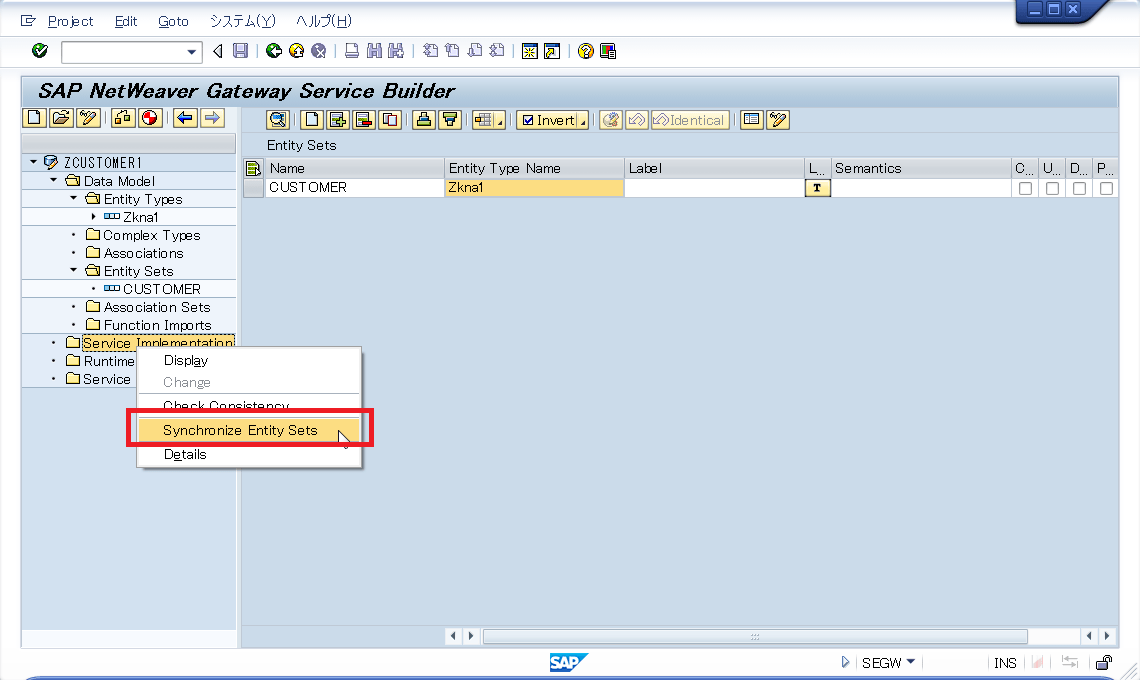Expand the Zkna1 entity type node
Viewport: 1140px width, 680px height.
(94, 217)
